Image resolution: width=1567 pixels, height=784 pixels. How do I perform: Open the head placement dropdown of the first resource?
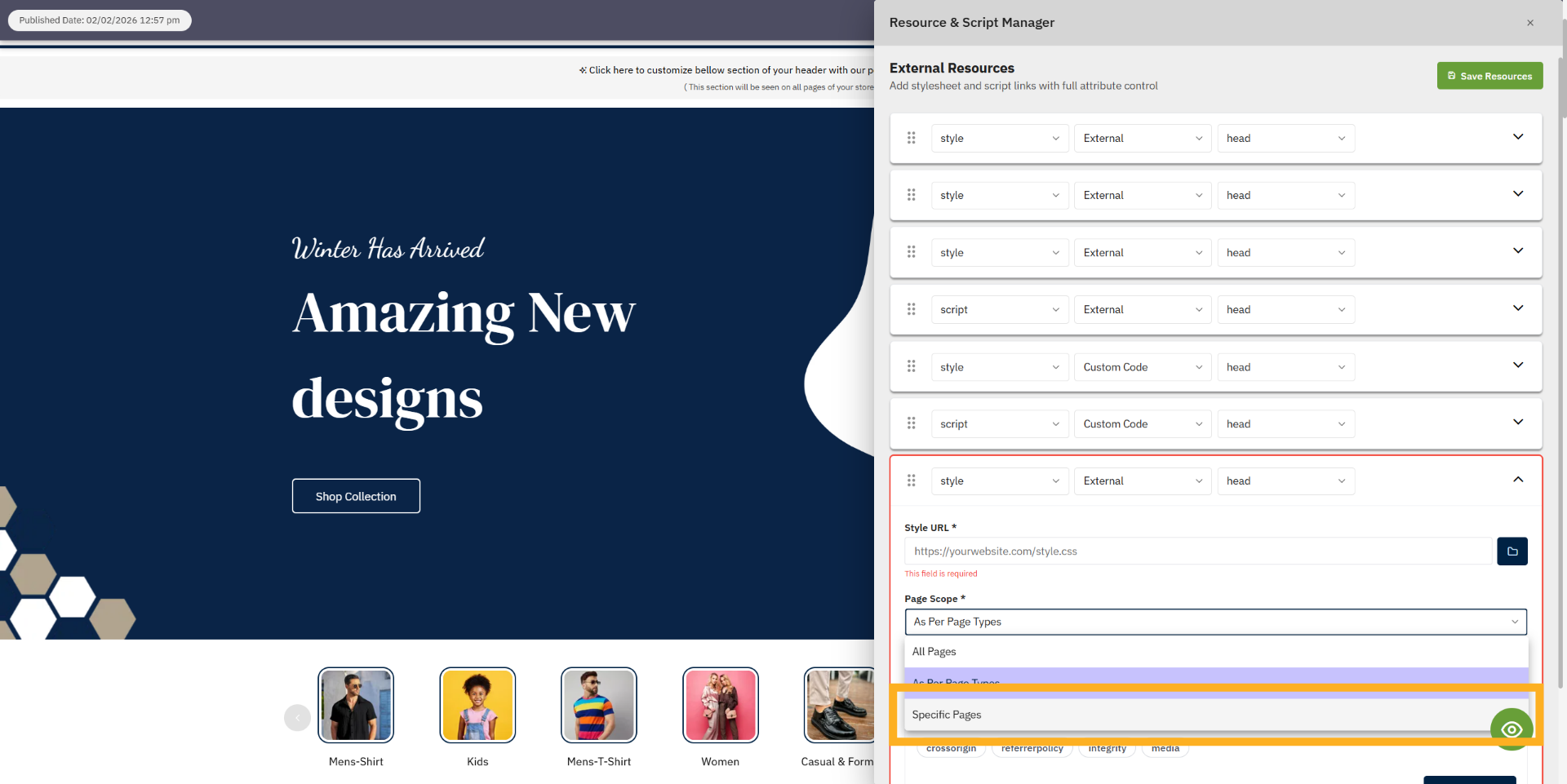[x=1285, y=138]
